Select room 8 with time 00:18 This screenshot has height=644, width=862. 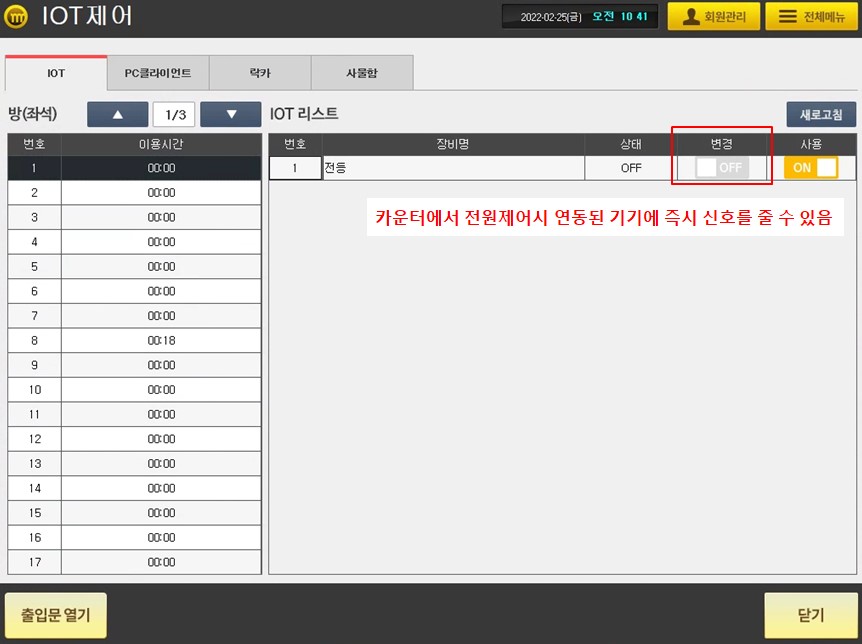tap(135, 340)
